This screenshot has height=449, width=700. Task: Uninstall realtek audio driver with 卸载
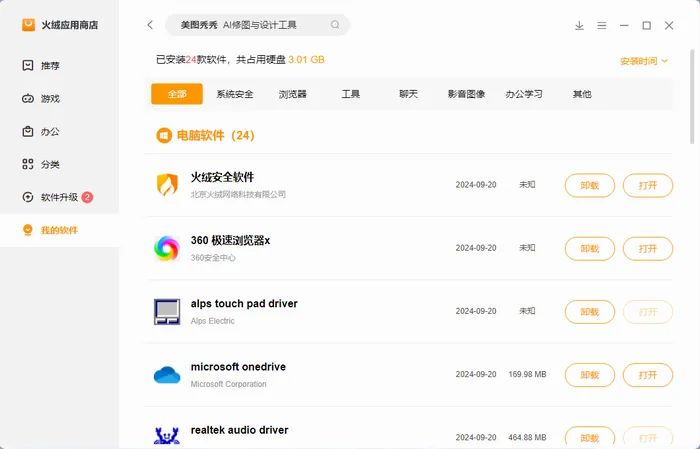(x=590, y=437)
